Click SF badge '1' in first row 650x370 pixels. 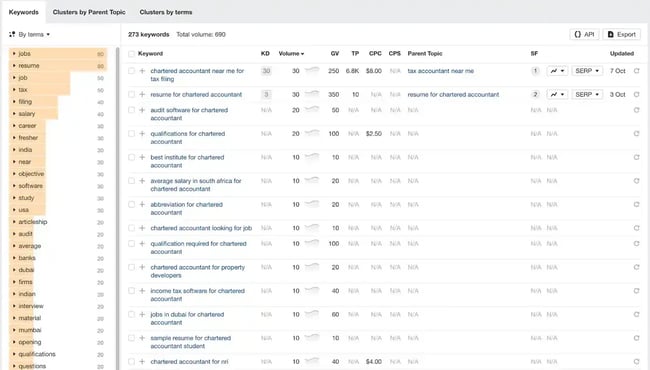pos(535,71)
